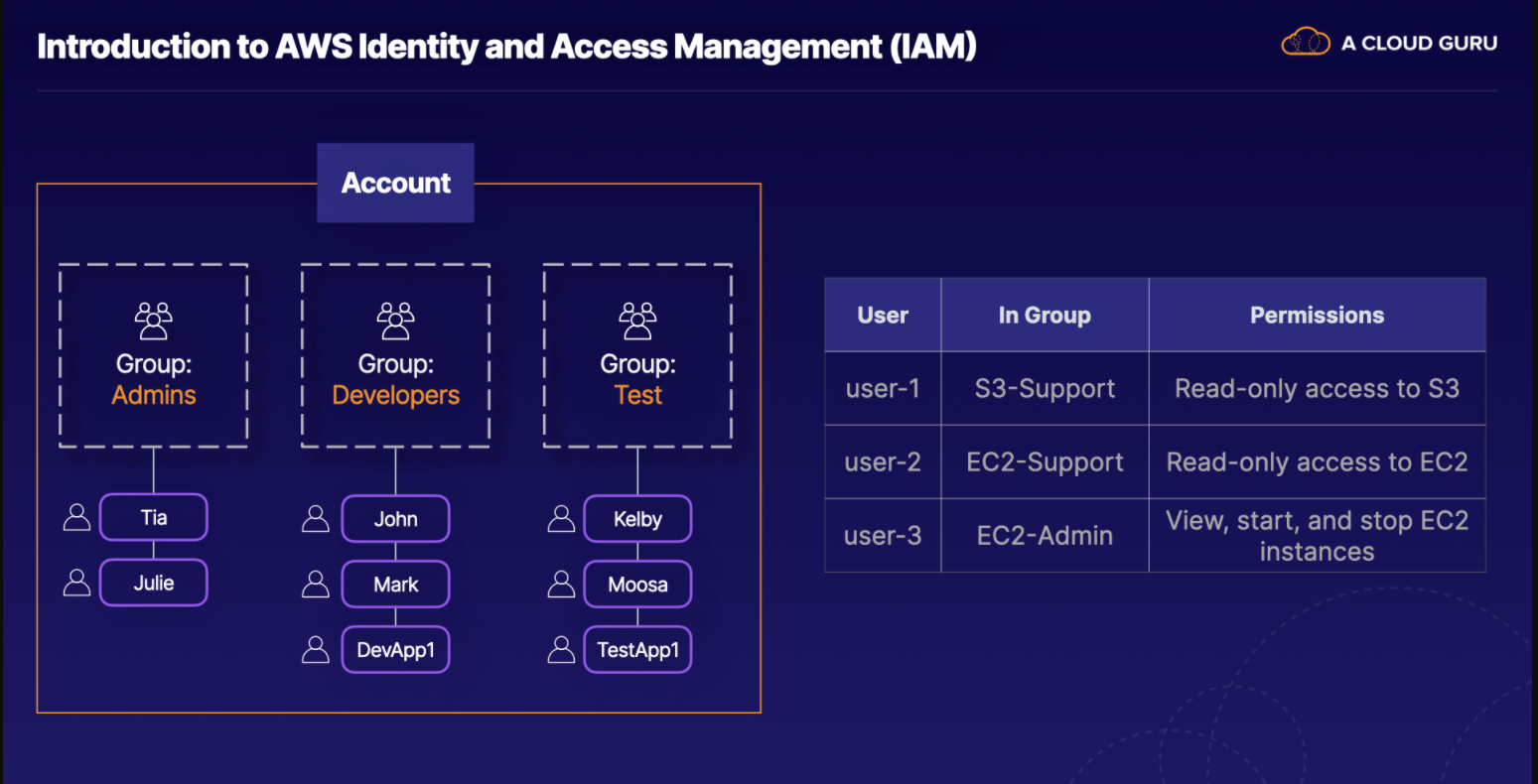Select the DevApp1 user box

tap(396, 650)
